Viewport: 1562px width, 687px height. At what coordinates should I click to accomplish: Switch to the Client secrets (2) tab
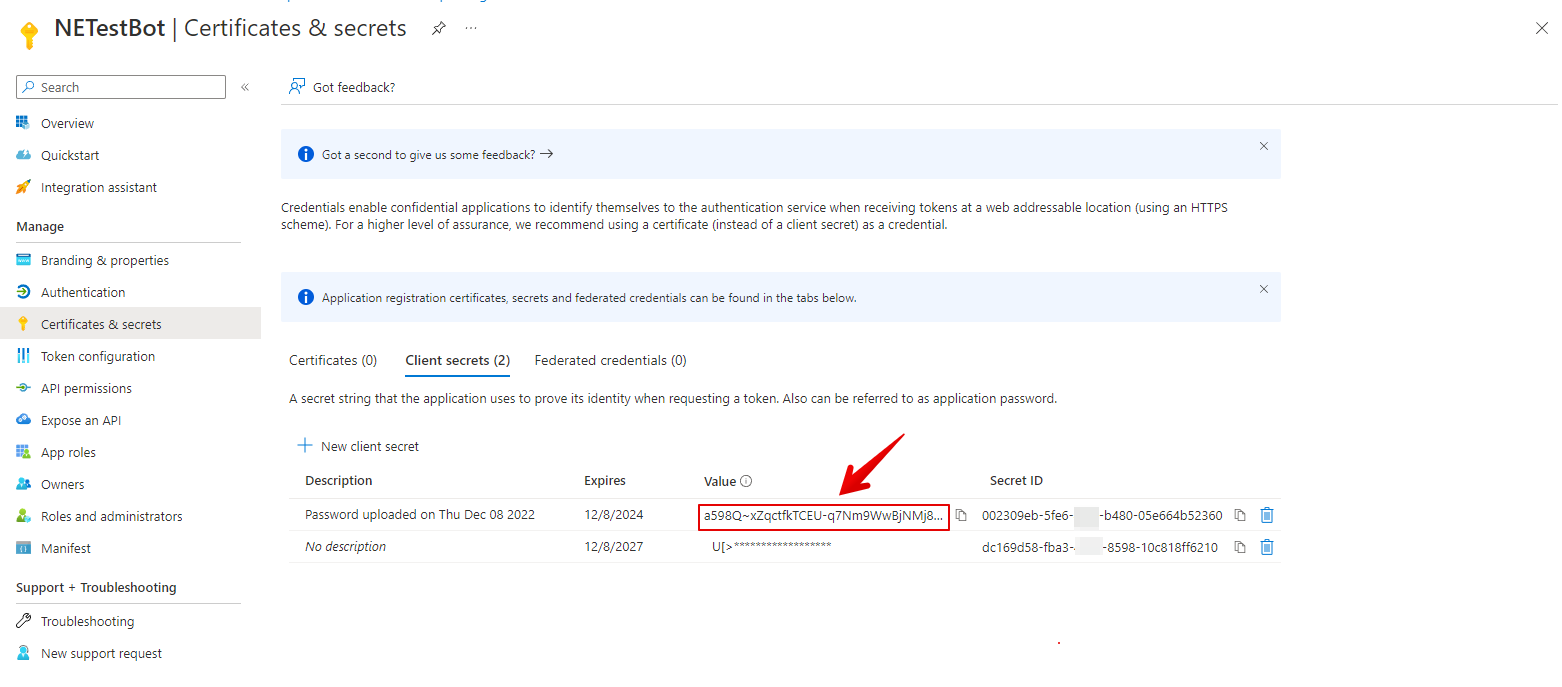tap(458, 360)
